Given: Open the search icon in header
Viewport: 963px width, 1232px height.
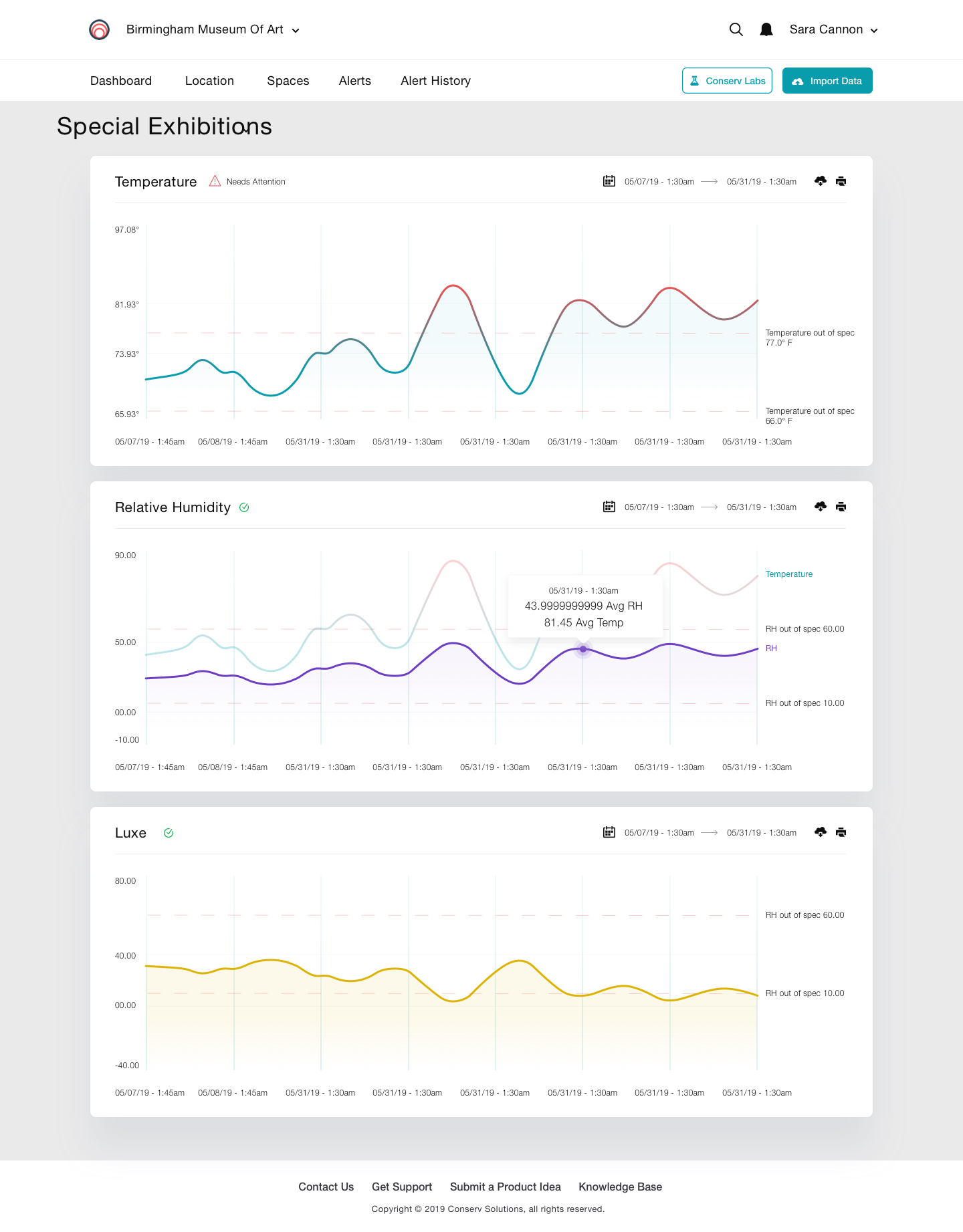Looking at the screenshot, I should point(736,29).
